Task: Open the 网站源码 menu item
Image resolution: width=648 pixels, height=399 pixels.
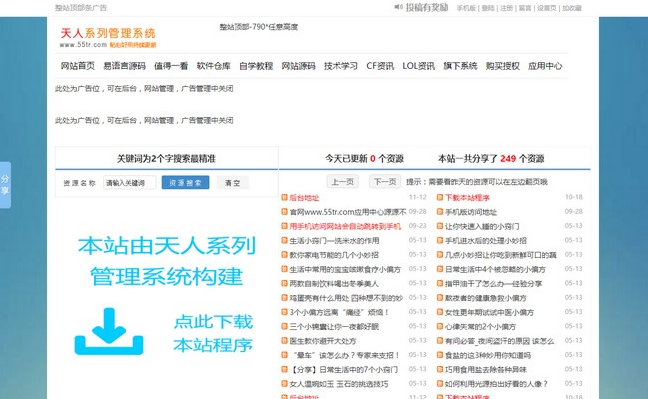Action: click(x=298, y=66)
